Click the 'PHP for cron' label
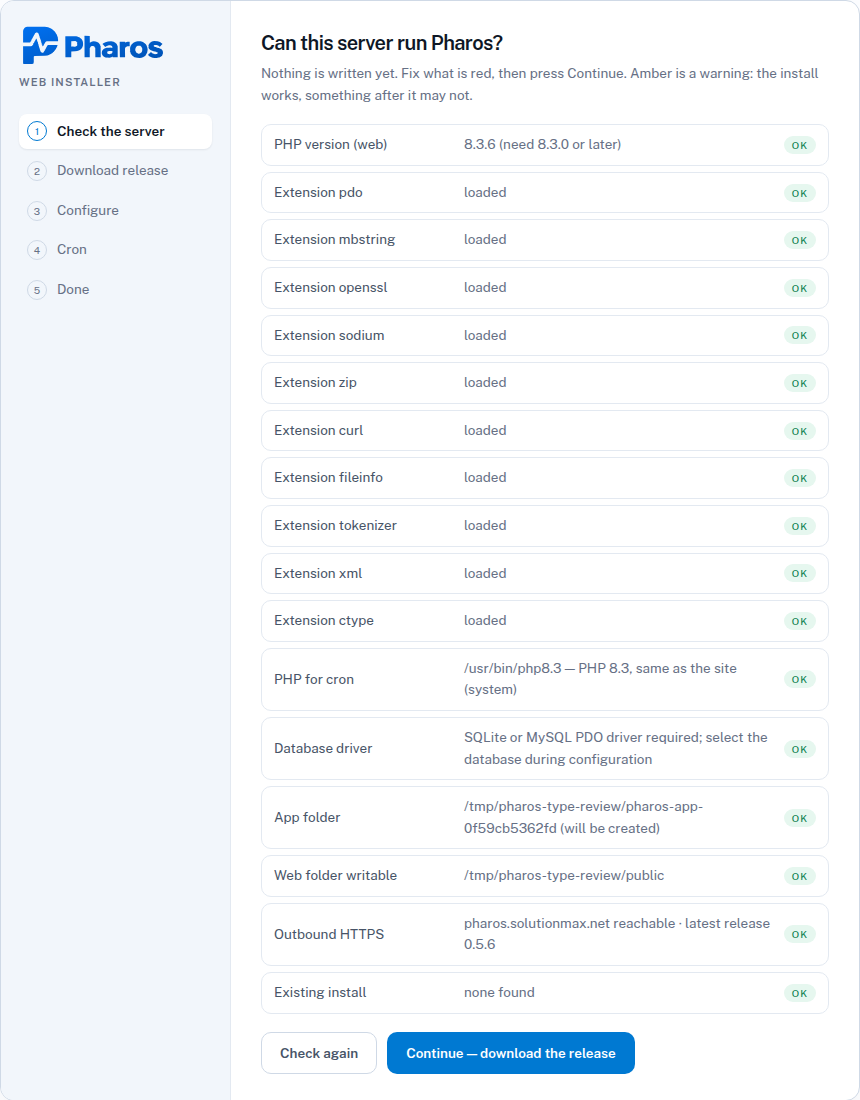 click(x=314, y=679)
